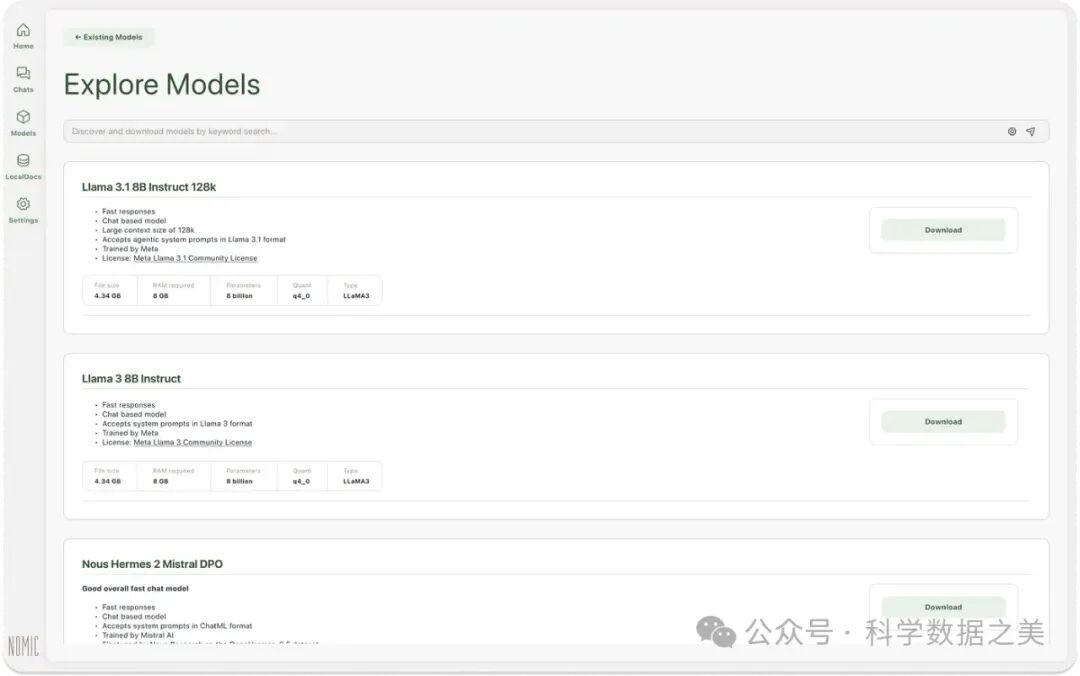Click the send arrow icon in search bar
The height and width of the screenshot is (676, 1080).
pyautogui.click(x=1030, y=131)
